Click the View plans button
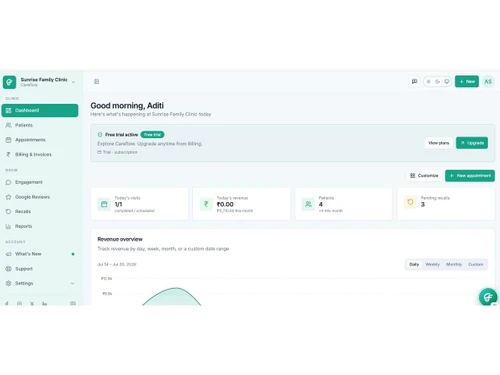500x375 pixels. pos(439,143)
